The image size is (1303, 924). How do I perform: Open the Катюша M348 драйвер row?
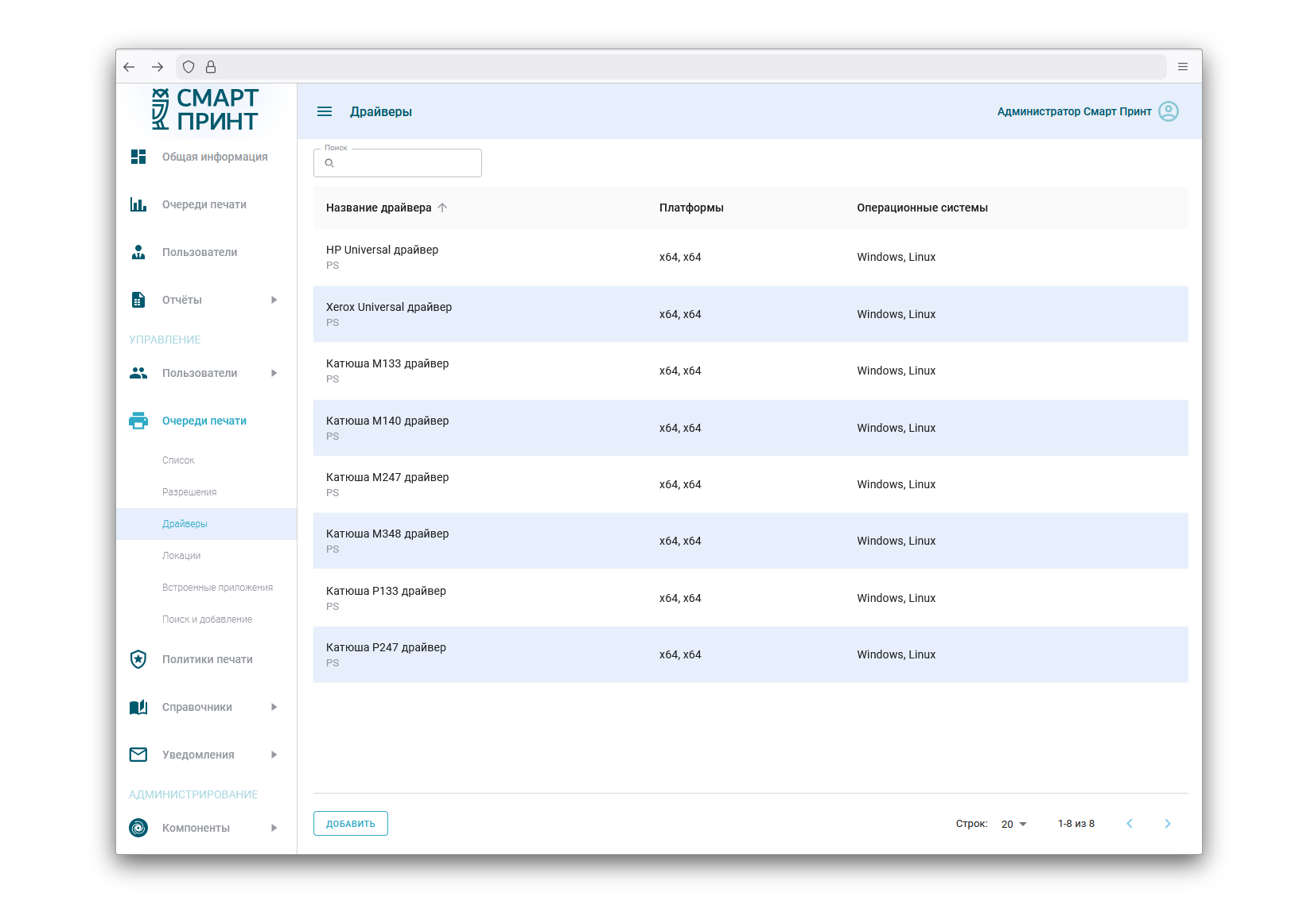(x=751, y=541)
